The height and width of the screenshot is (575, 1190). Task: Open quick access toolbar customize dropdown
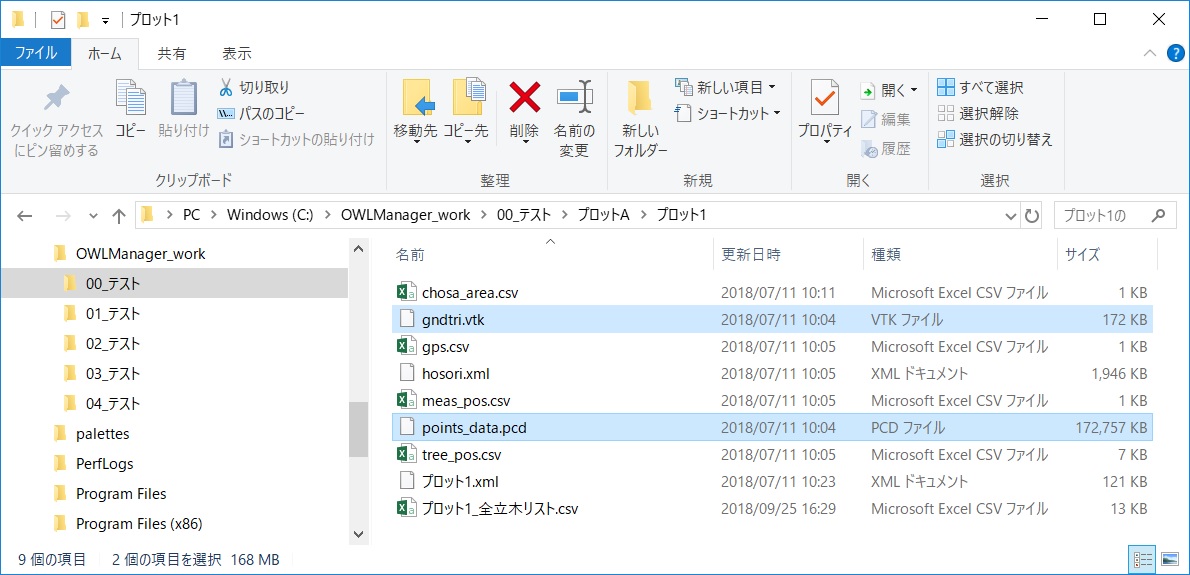105,20
